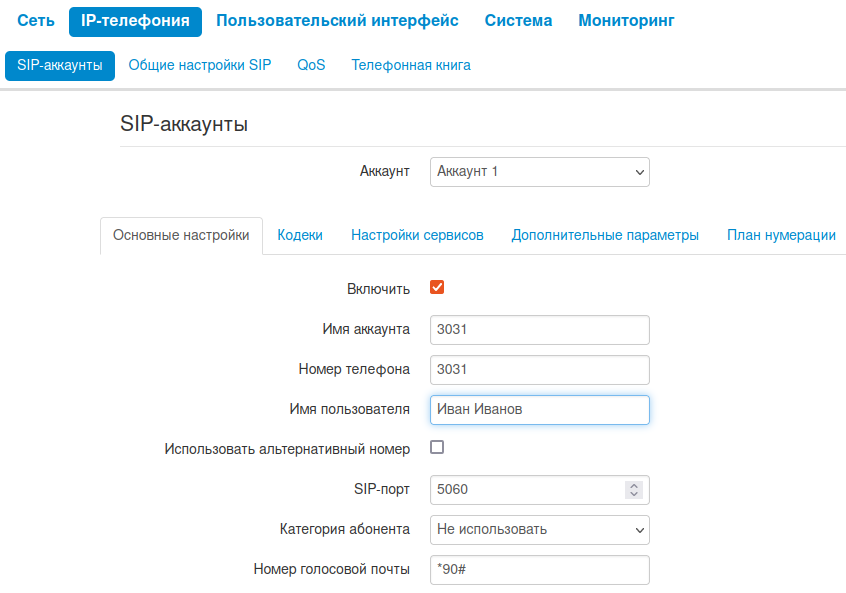
Task: Open the План нумерации tab
Action: [781, 236]
